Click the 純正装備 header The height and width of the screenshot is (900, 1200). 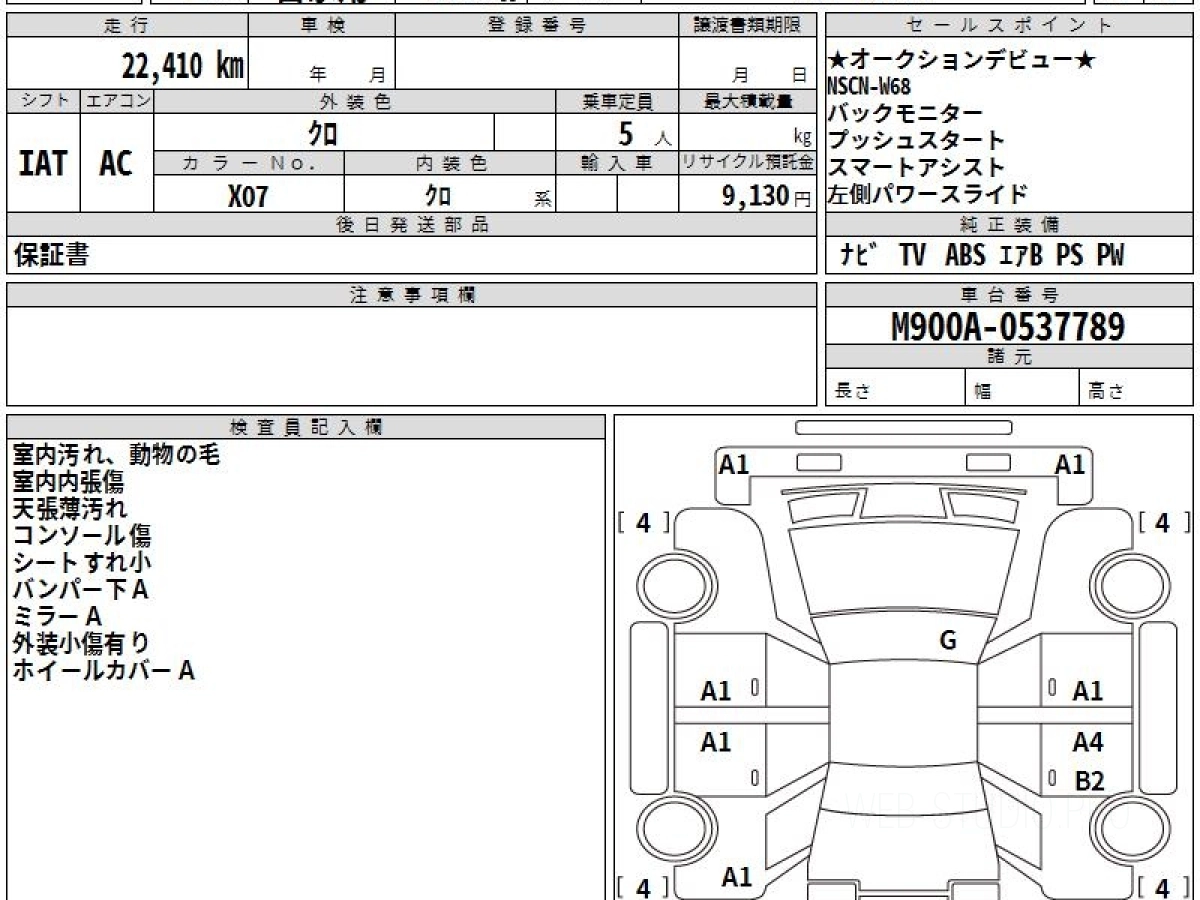pyautogui.click(x=1009, y=225)
